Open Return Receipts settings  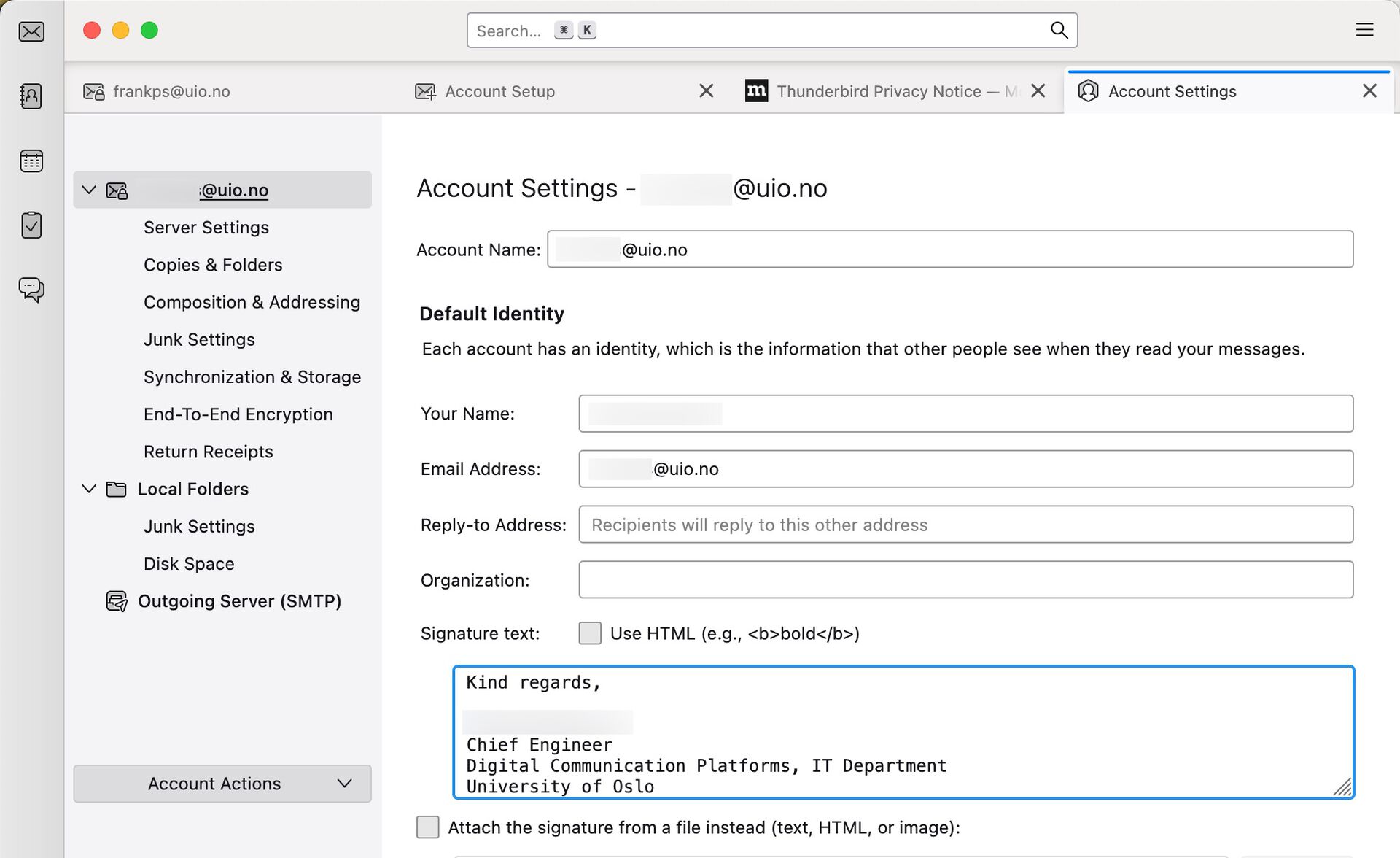coord(209,452)
